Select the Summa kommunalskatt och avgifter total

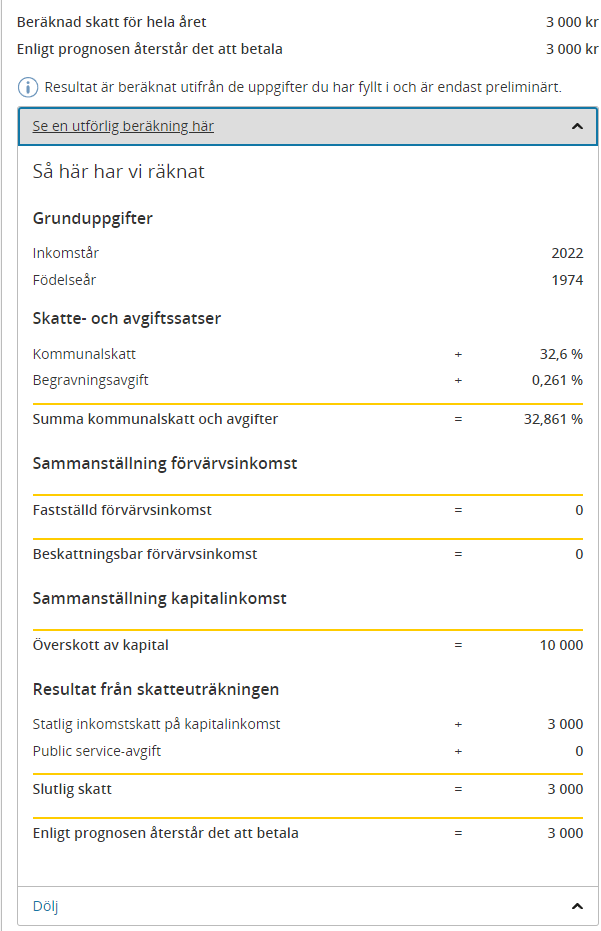coord(553,419)
